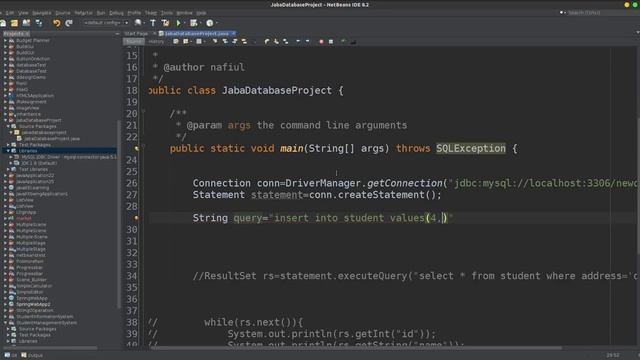Select the Projects panel tab
The height and width of the screenshot is (360, 640).
[16, 34]
